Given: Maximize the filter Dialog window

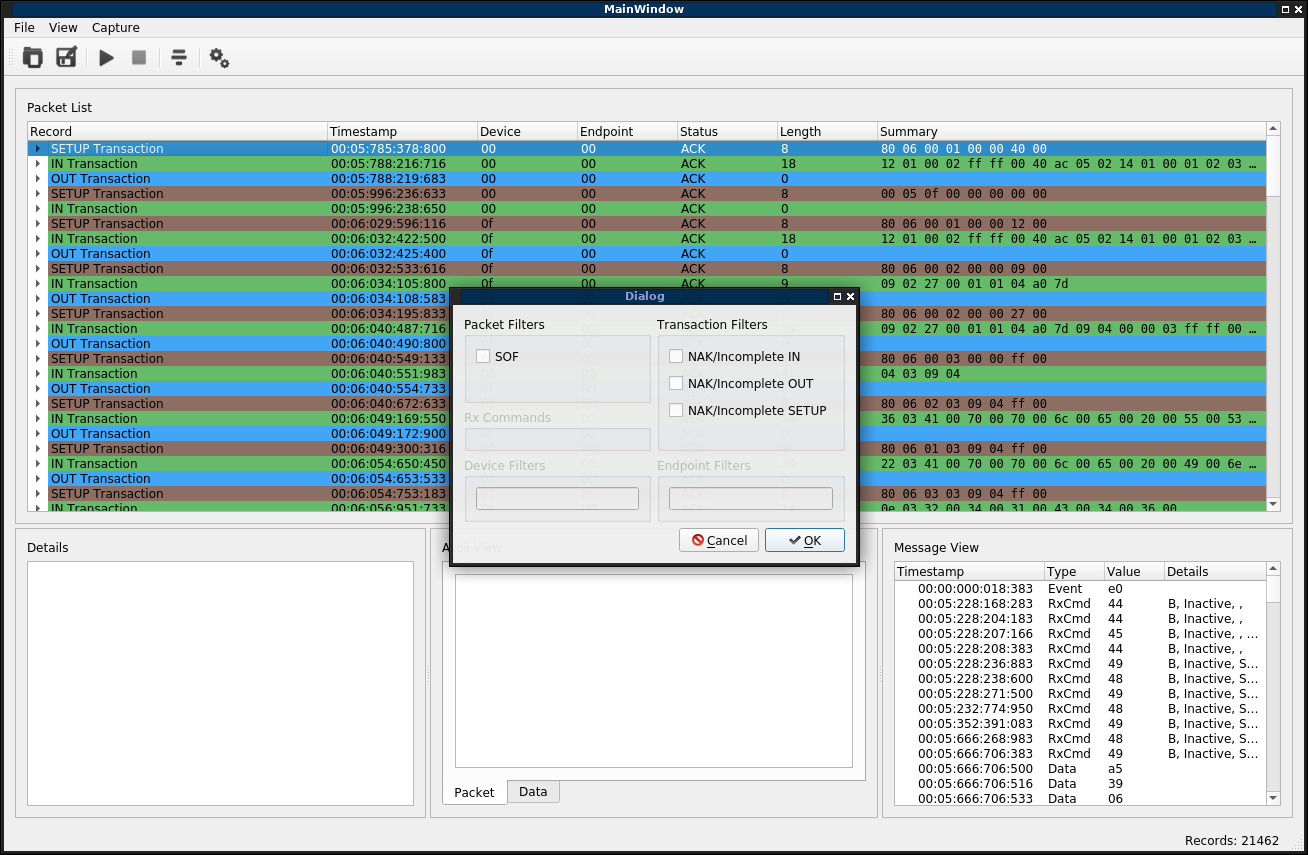Looking at the screenshot, I should click(x=837, y=296).
